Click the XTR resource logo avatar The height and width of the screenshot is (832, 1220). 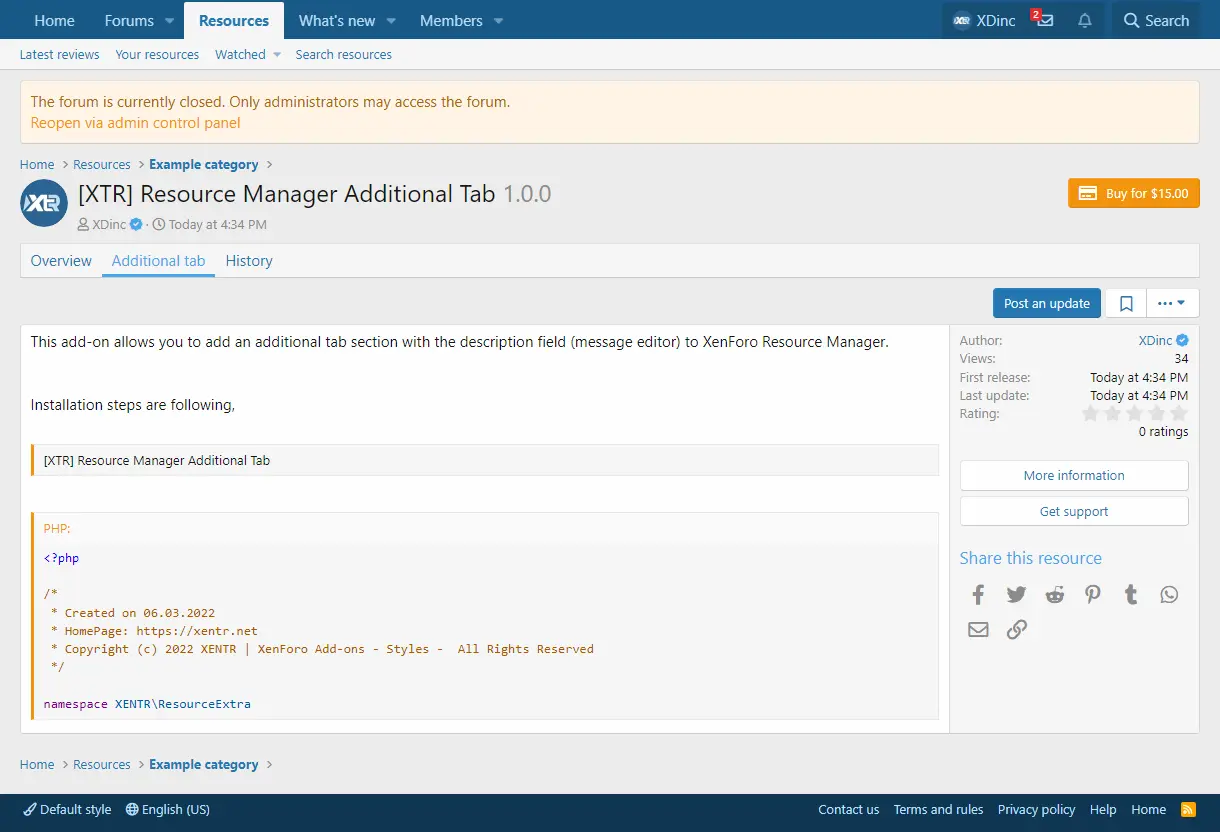(44, 203)
